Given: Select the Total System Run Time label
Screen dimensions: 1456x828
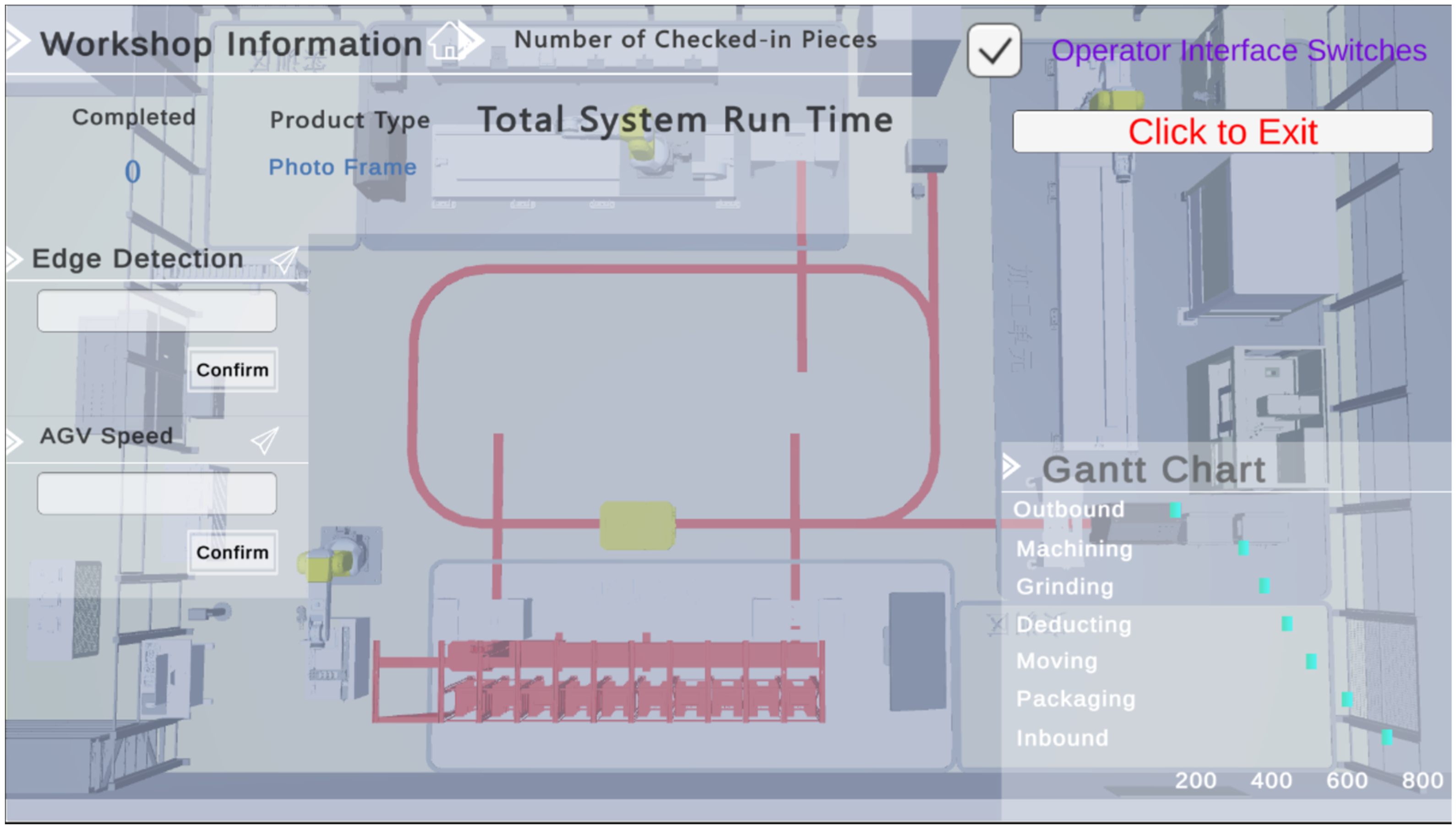Looking at the screenshot, I should pyautogui.click(x=685, y=120).
